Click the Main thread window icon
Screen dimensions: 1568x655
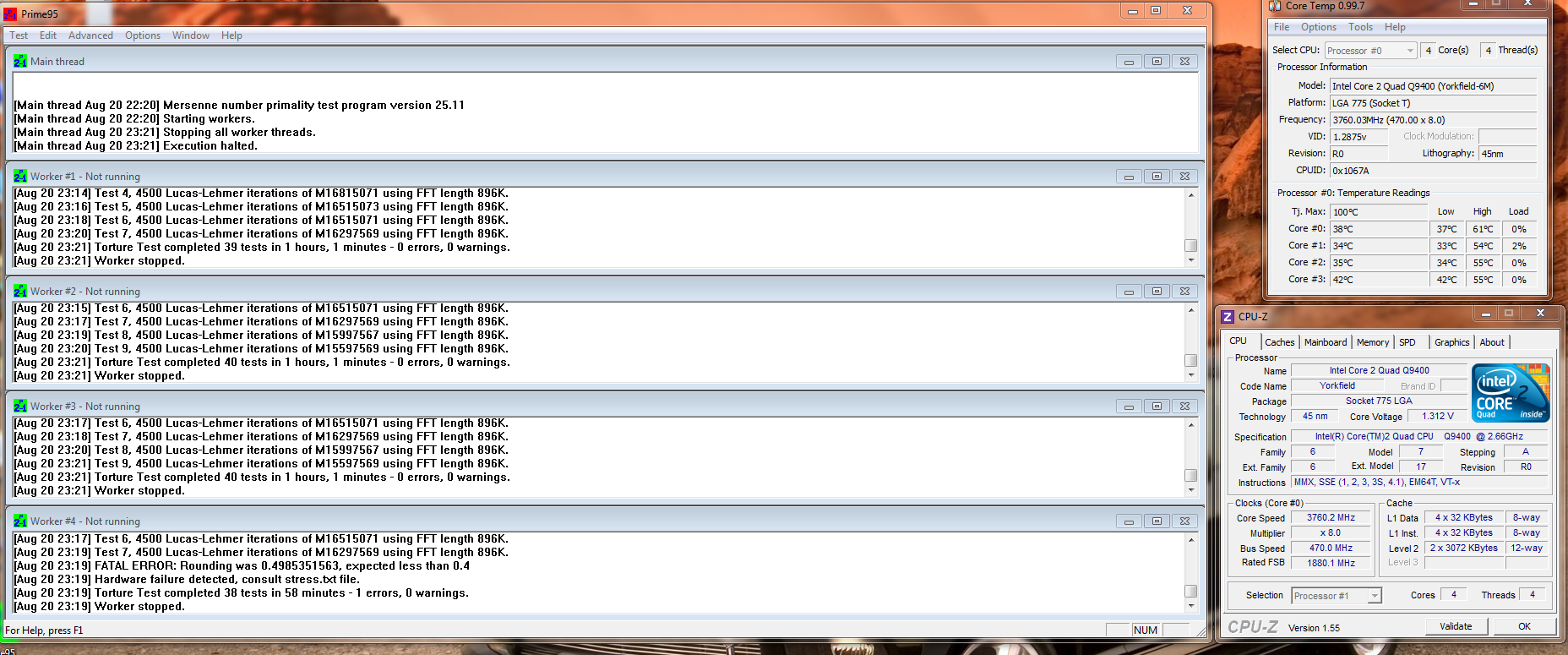[x=20, y=61]
